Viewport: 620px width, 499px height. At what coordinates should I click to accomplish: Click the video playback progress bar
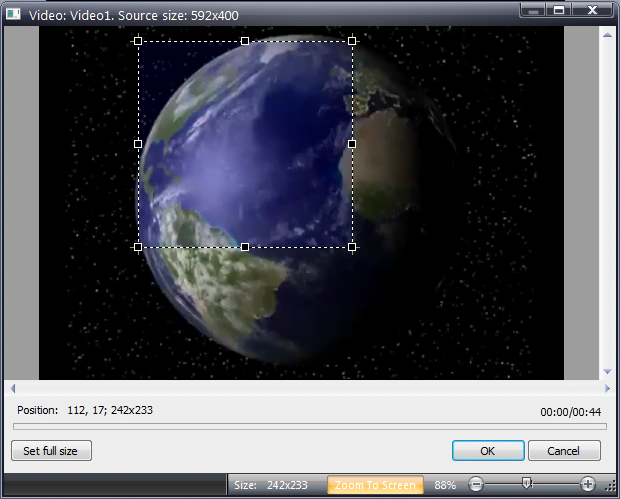310,426
